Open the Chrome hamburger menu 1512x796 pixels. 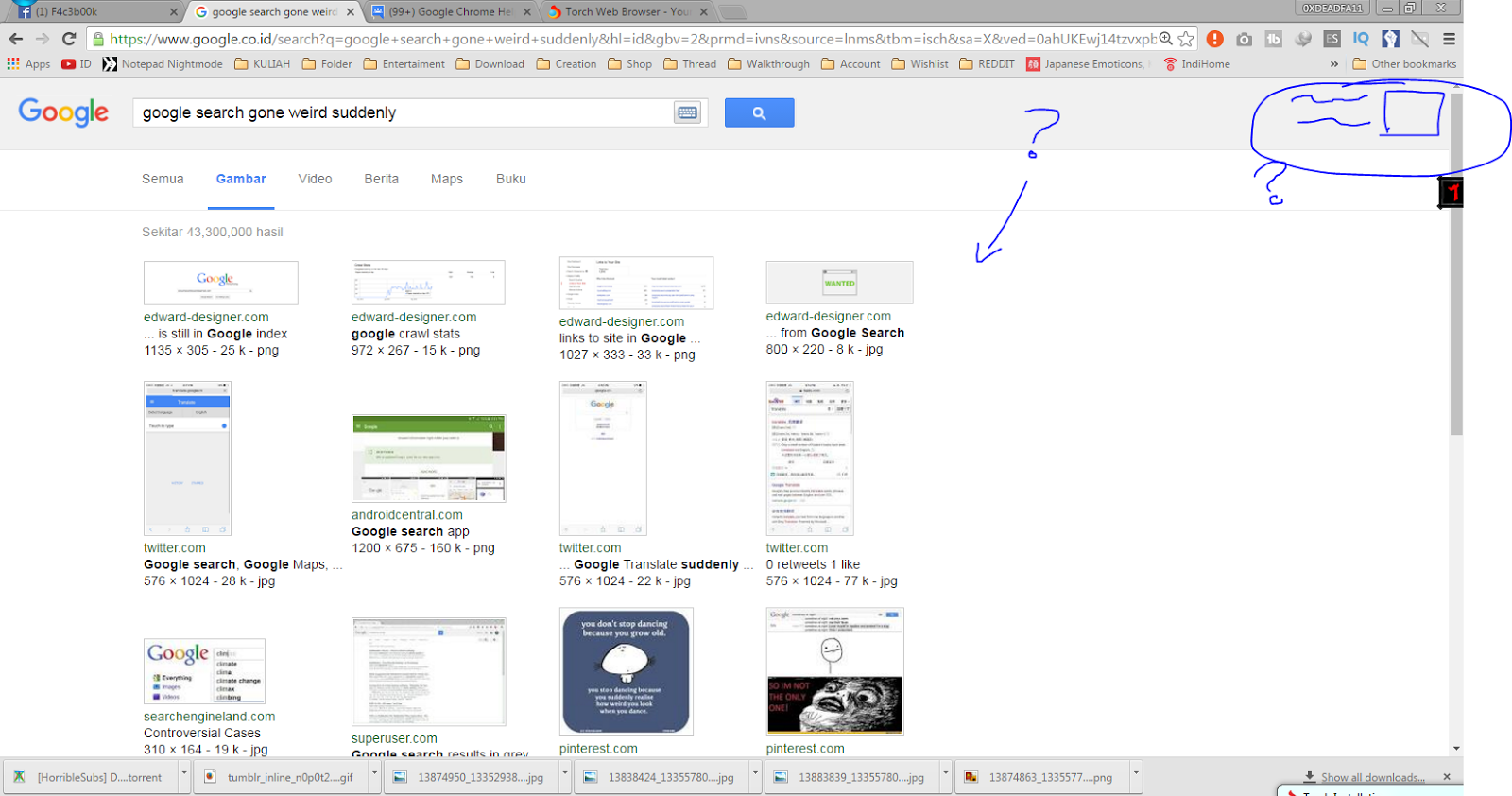pyautogui.click(x=1449, y=39)
